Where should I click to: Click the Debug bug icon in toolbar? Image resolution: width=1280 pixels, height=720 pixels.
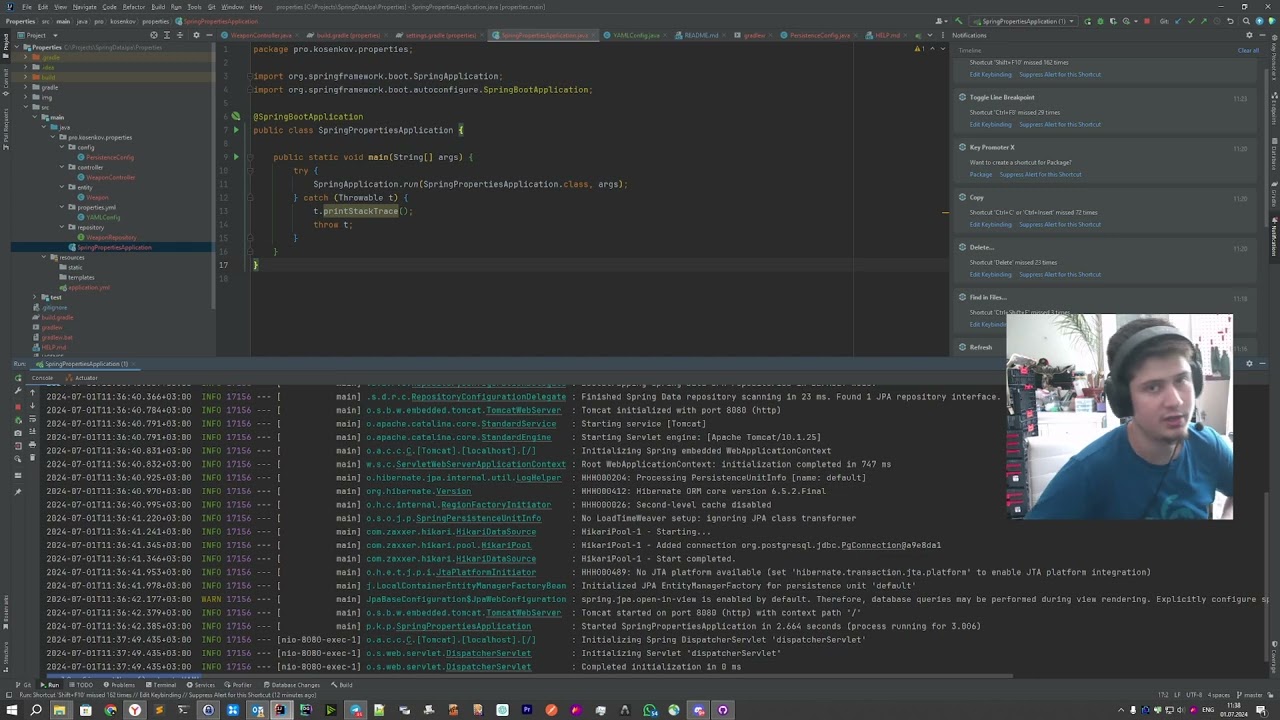point(1100,21)
